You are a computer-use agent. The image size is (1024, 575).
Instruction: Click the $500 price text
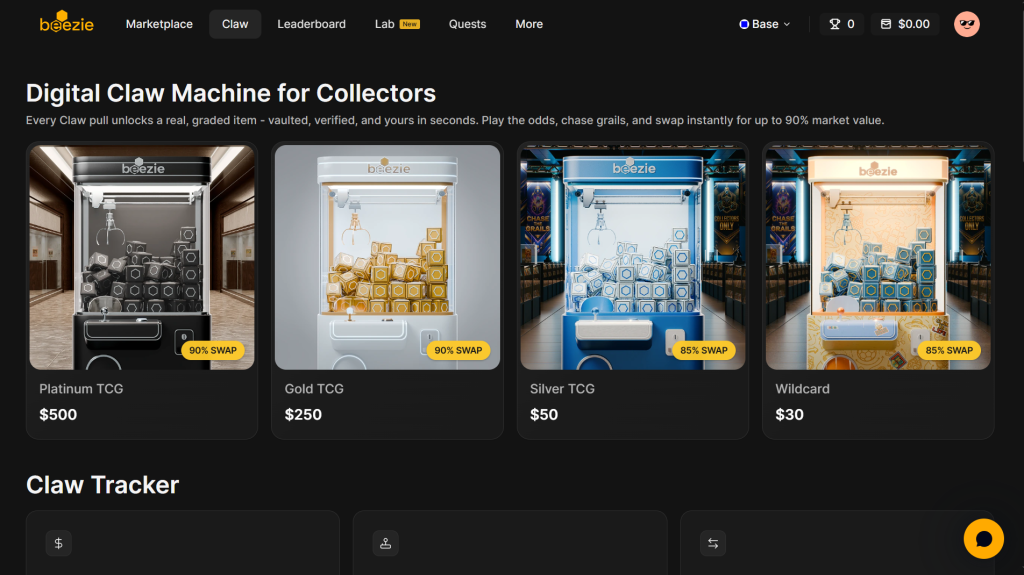click(x=58, y=414)
